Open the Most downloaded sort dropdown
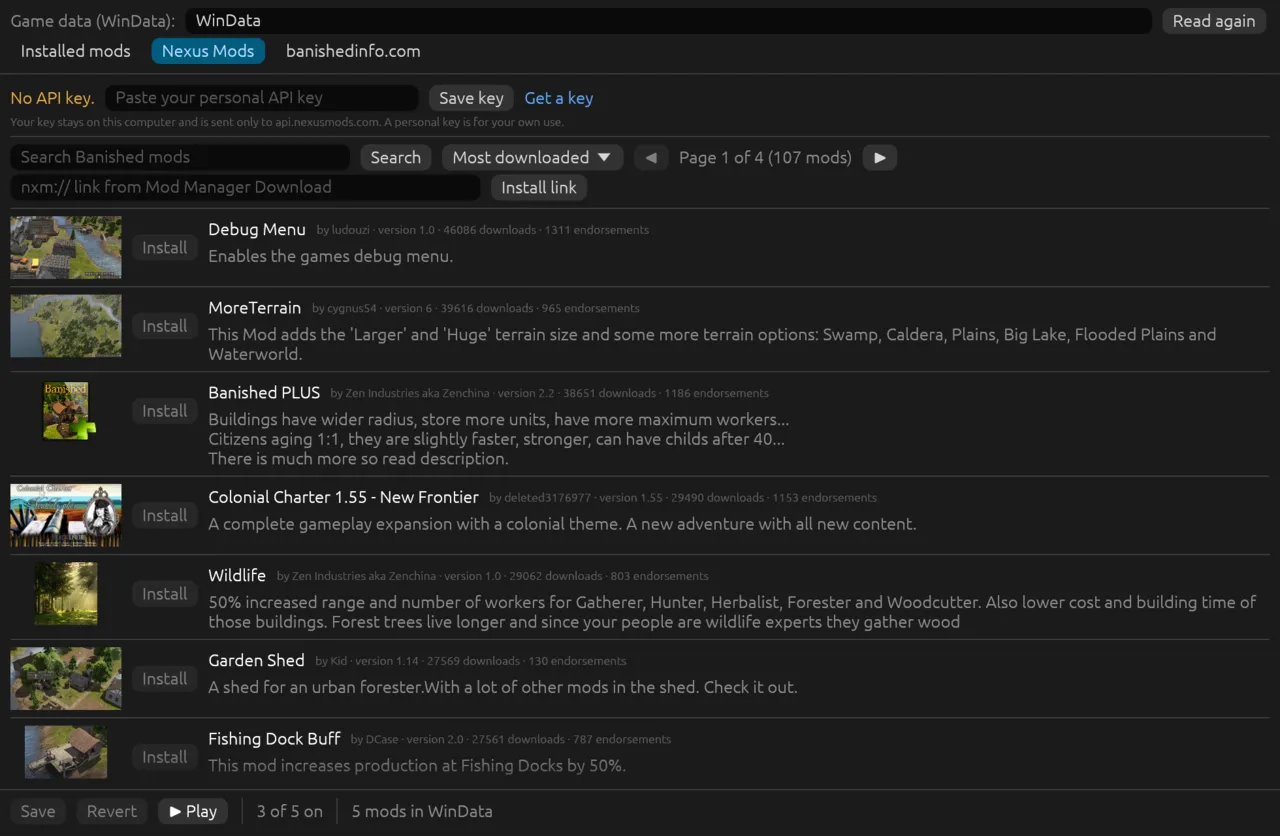 pos(532,157)
